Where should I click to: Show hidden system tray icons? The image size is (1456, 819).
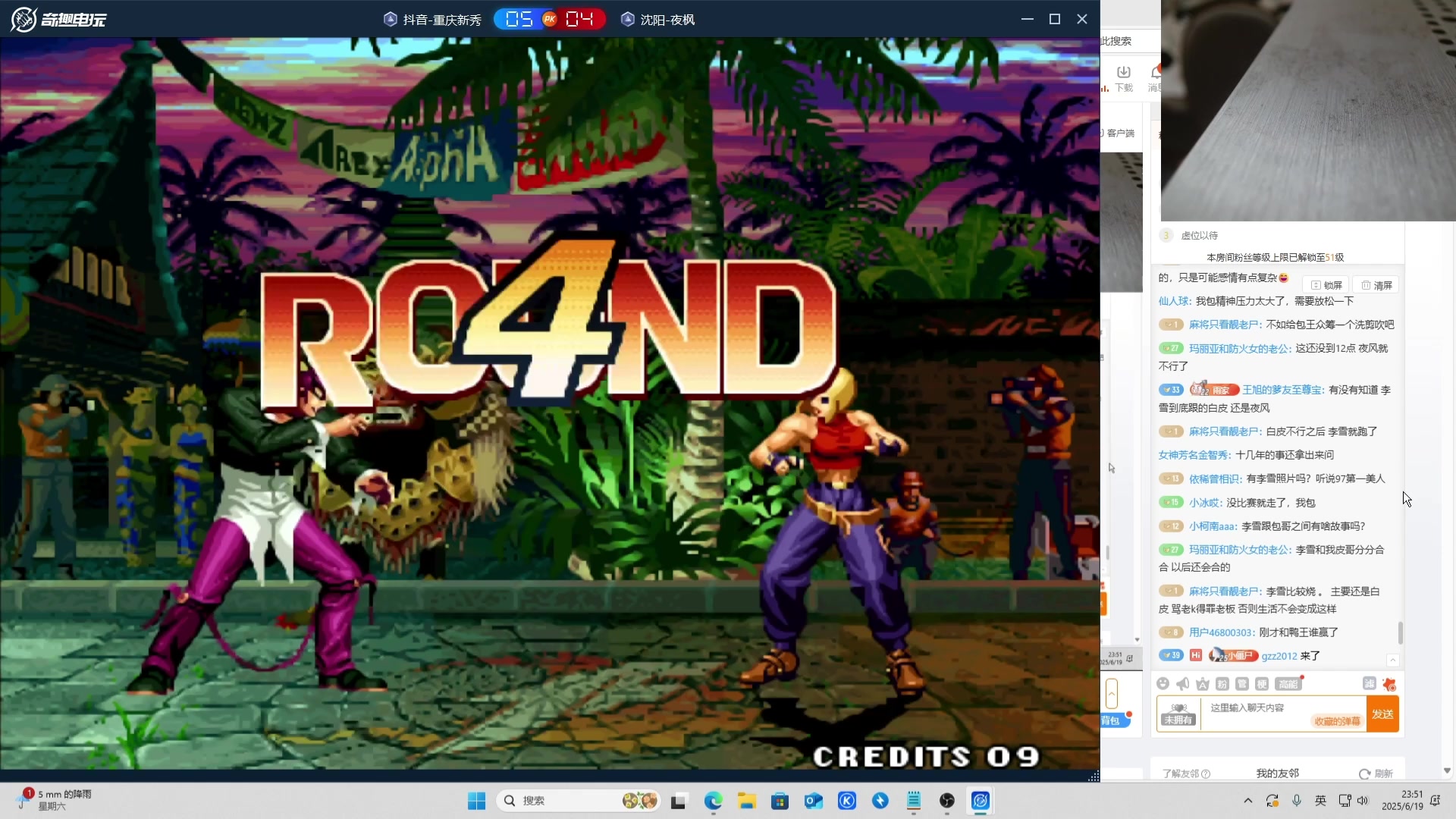tap(1247, 801)
